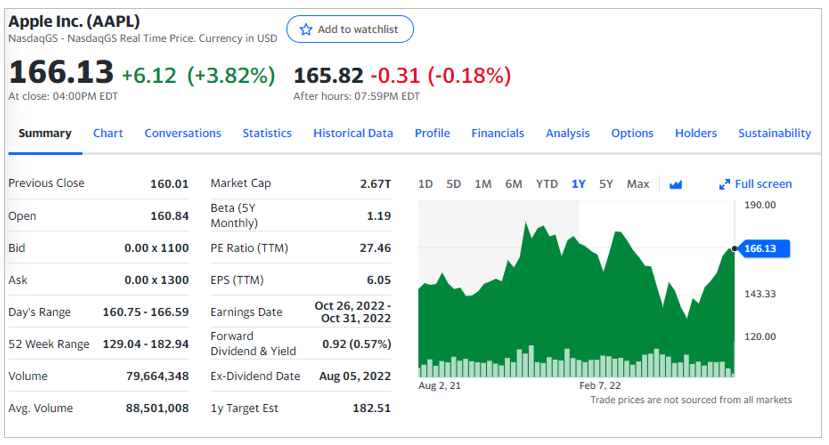This screenshot has width=829, height=445.
Task: Select the 1D chart range
Action: pos(425,184)
